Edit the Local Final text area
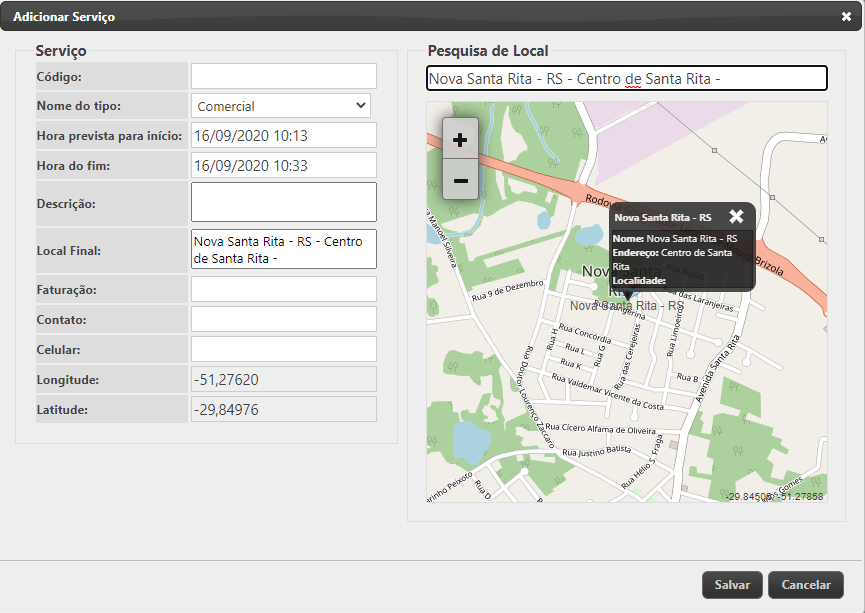Image resolution: width=865 pixels, height=613 pixels. pyautogui.click(x=284, y=249)
